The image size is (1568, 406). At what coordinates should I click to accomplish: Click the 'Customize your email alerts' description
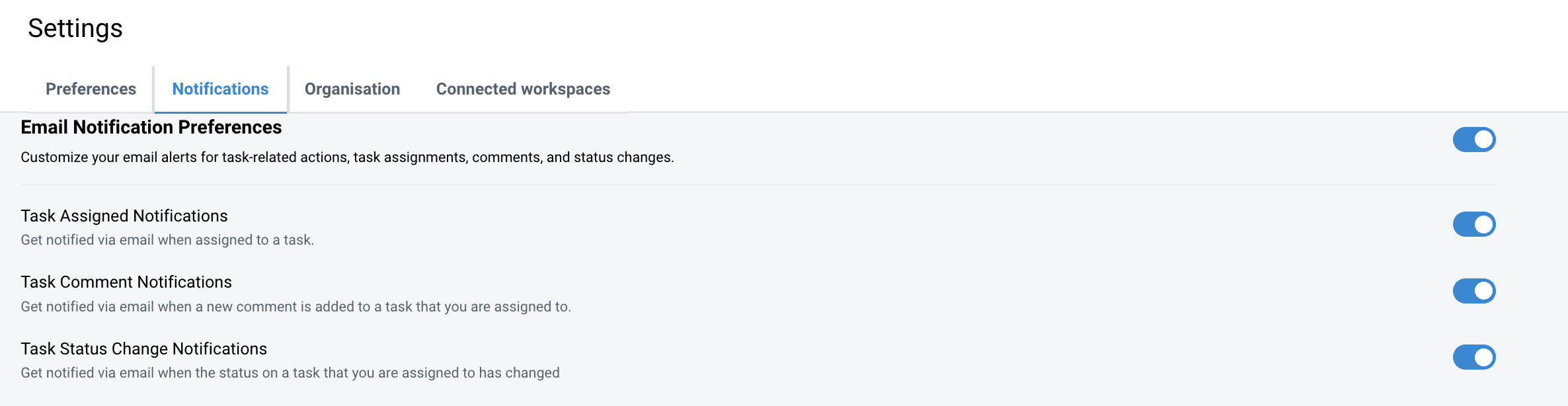[347, 157]
